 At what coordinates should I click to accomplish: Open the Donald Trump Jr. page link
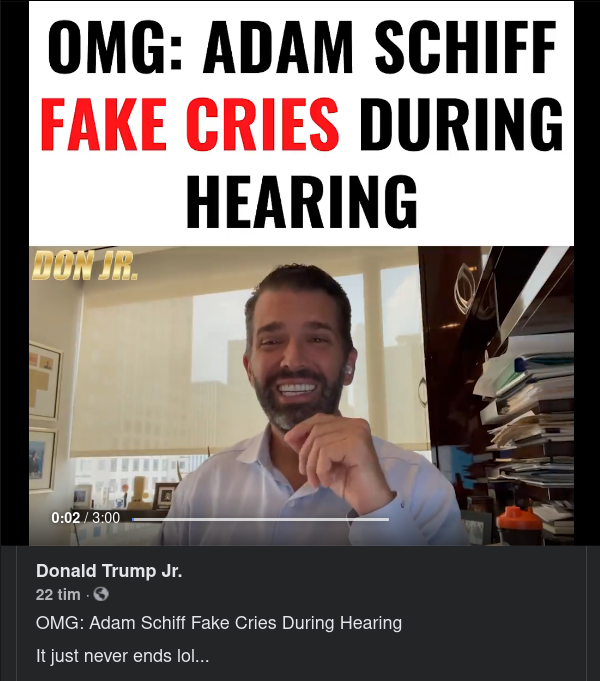coord(109,571)
